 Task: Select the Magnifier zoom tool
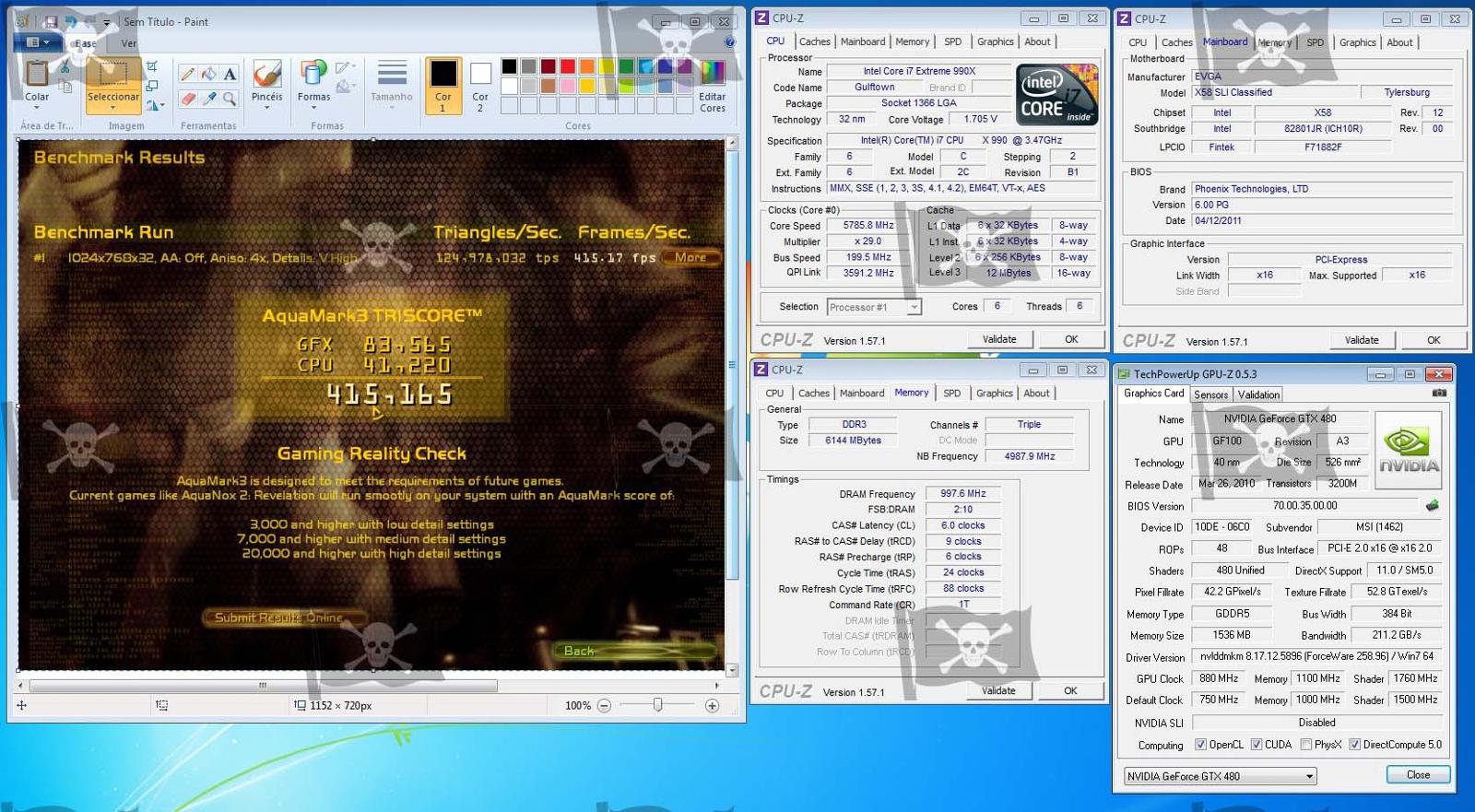point(230,98)
